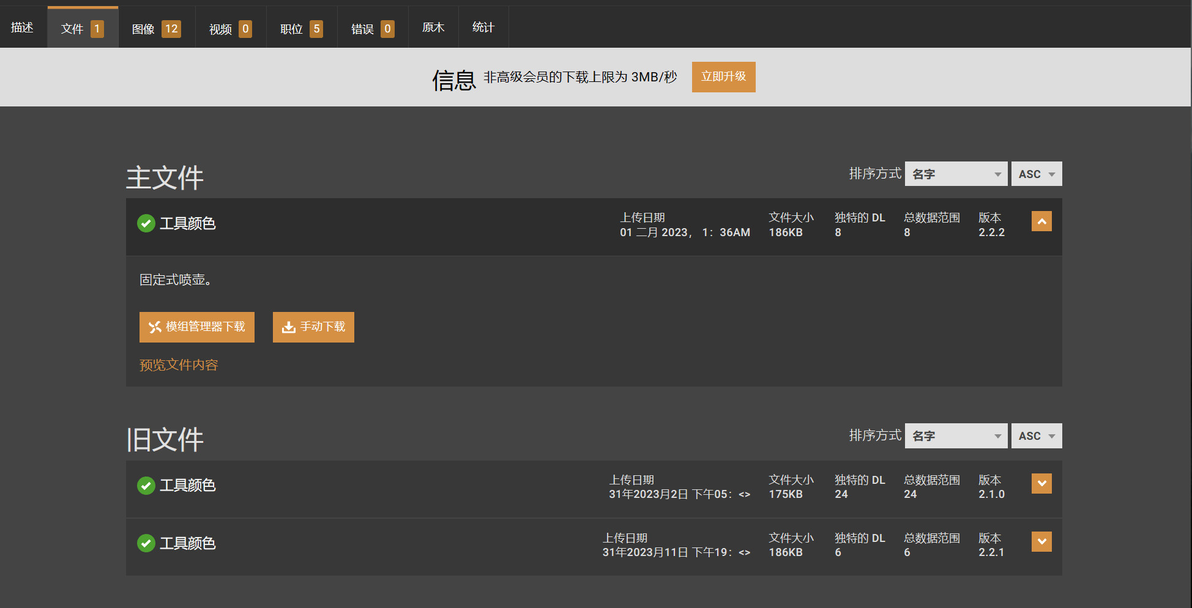Open the 视频 tab
This screenshot has height=608, width=1192.
(230, 27)
